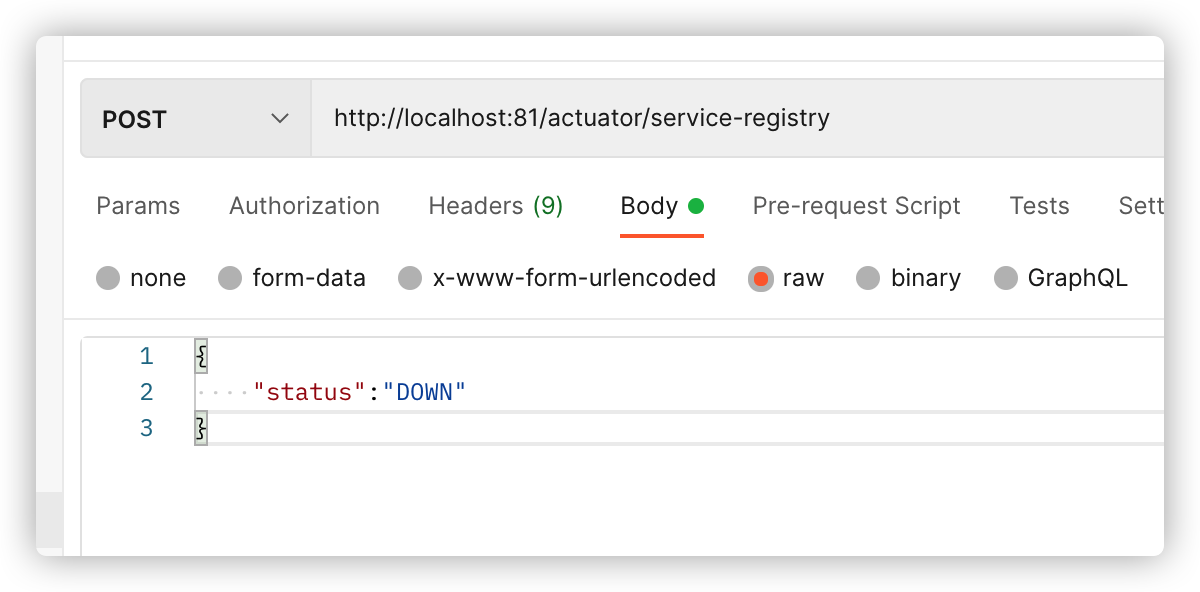Open the Pre-request Script tab

(856, 206)
